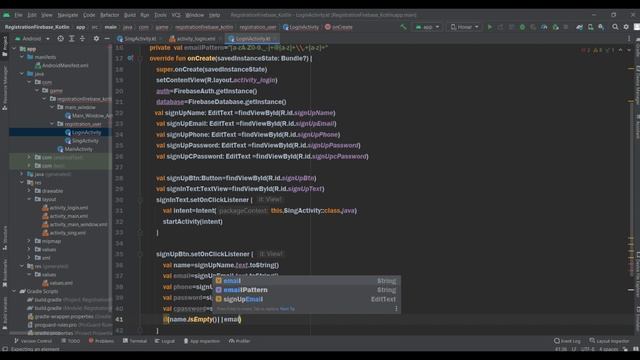Viewport: 640px width, 360px height.
Task: Collapse the manifests folder
Action: click(22, 57)
